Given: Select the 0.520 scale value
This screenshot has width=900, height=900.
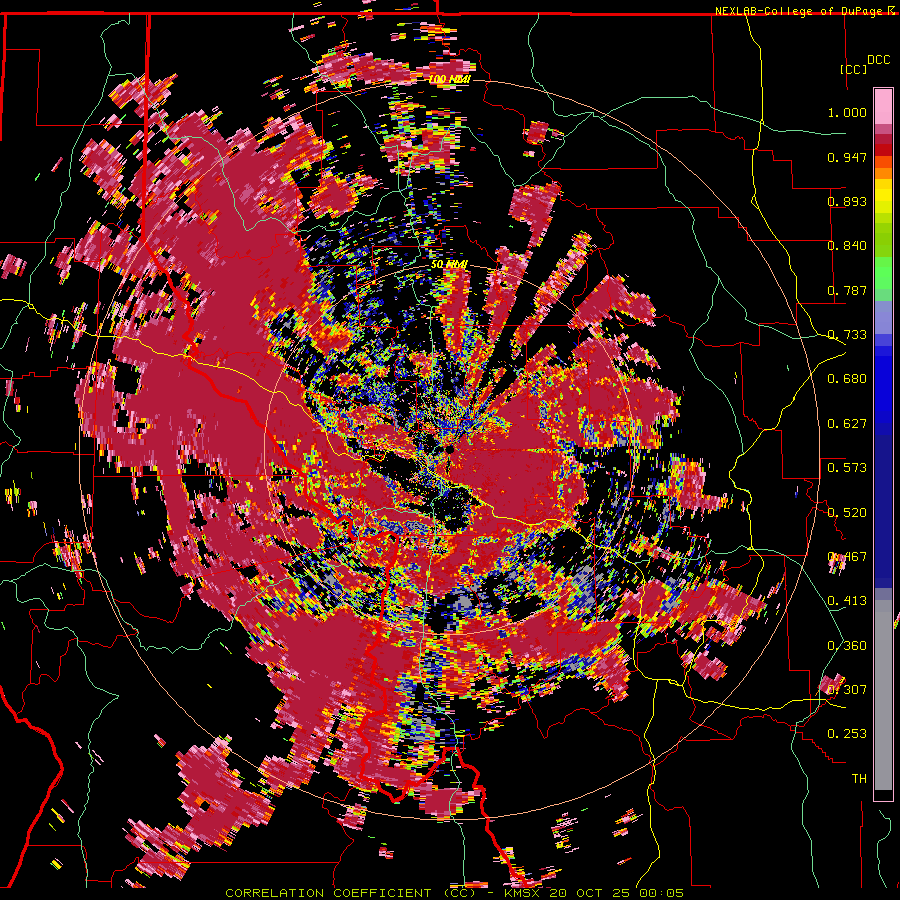Looking at the screenshot, I should (847, 513).
